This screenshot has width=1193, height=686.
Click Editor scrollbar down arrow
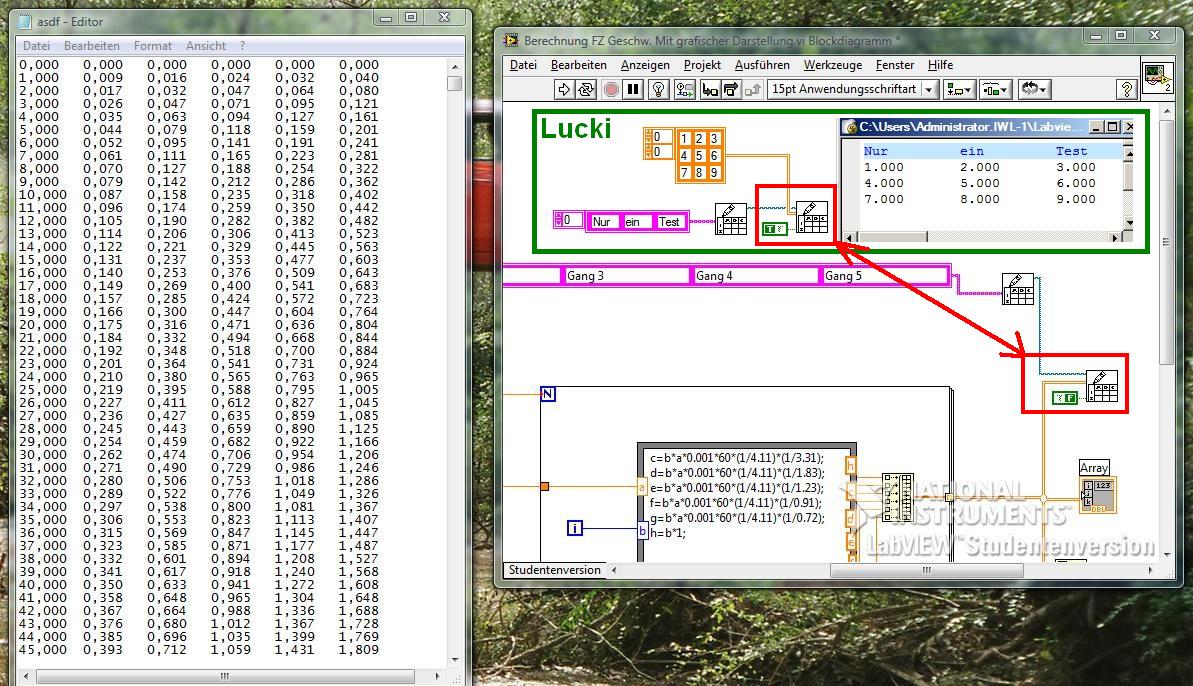pyautogui.click(x=455, y=659)
